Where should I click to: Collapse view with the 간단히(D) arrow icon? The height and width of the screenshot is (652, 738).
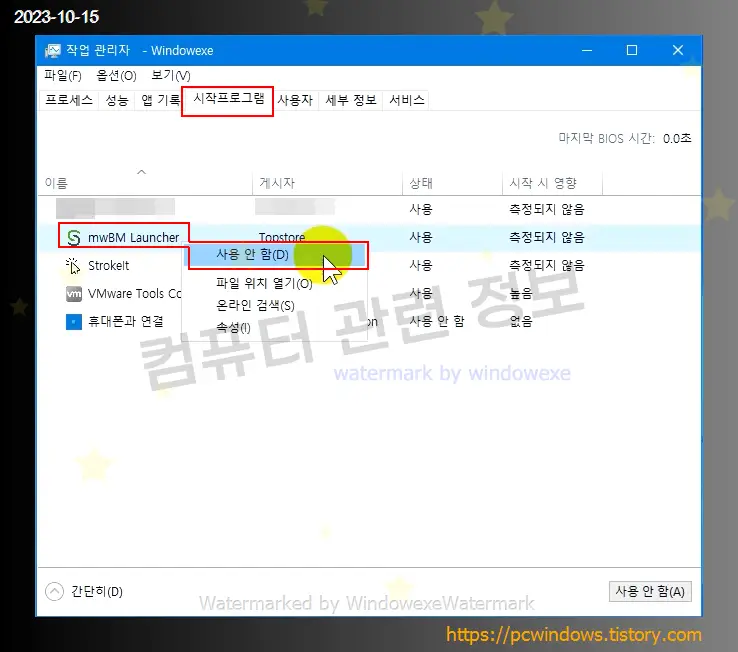coord(54,592)
